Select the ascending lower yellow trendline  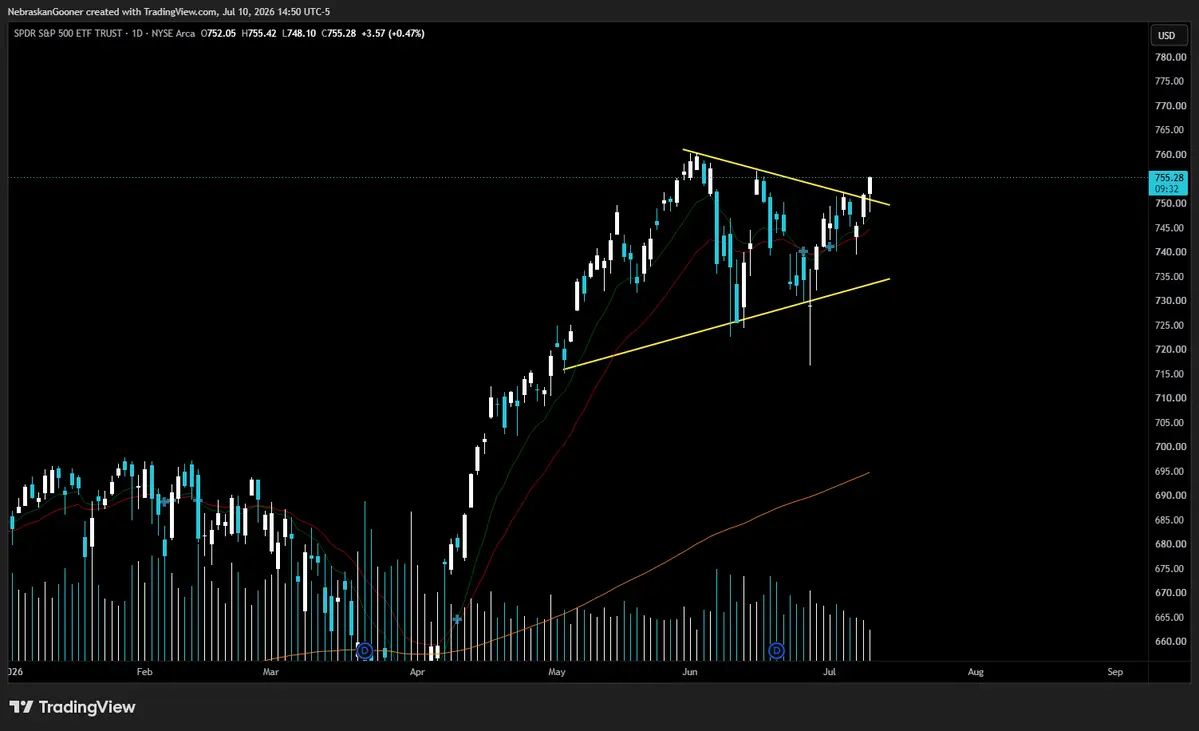pyautogui.click(x=726, y=324)
